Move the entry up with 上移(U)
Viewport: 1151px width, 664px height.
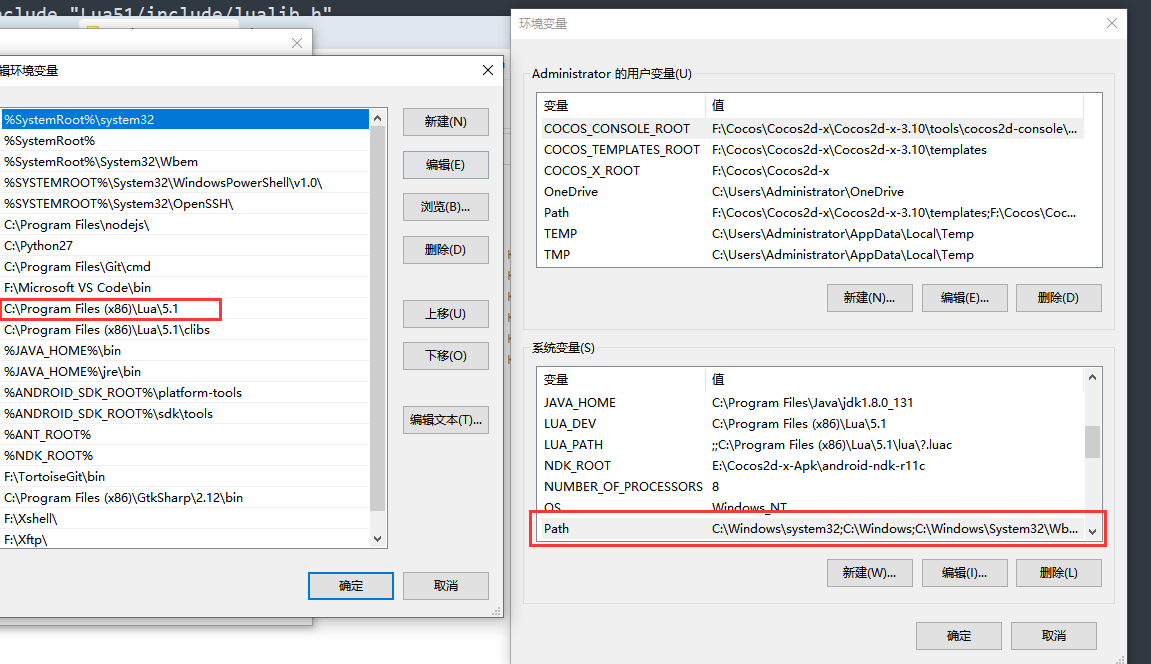point(446,313)
